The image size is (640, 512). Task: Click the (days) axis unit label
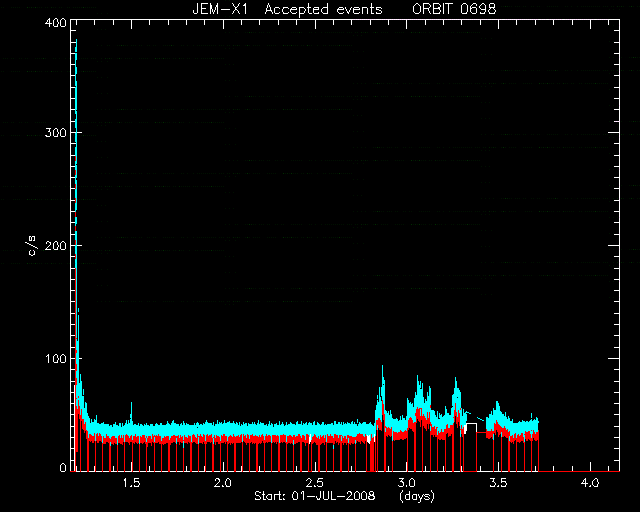click(417, 496)
